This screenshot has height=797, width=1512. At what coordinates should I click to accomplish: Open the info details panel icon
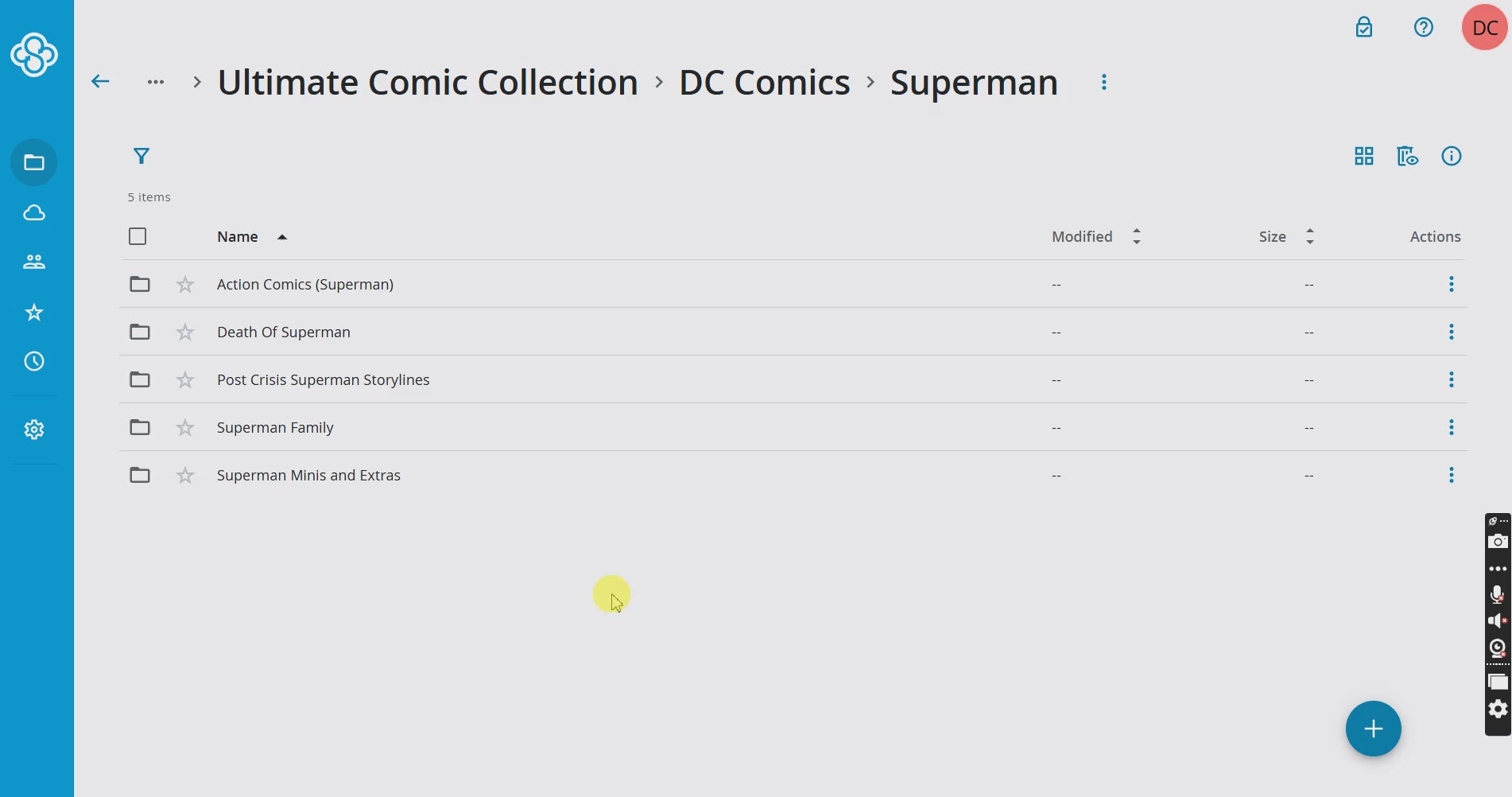click(x=1451, y=156)
